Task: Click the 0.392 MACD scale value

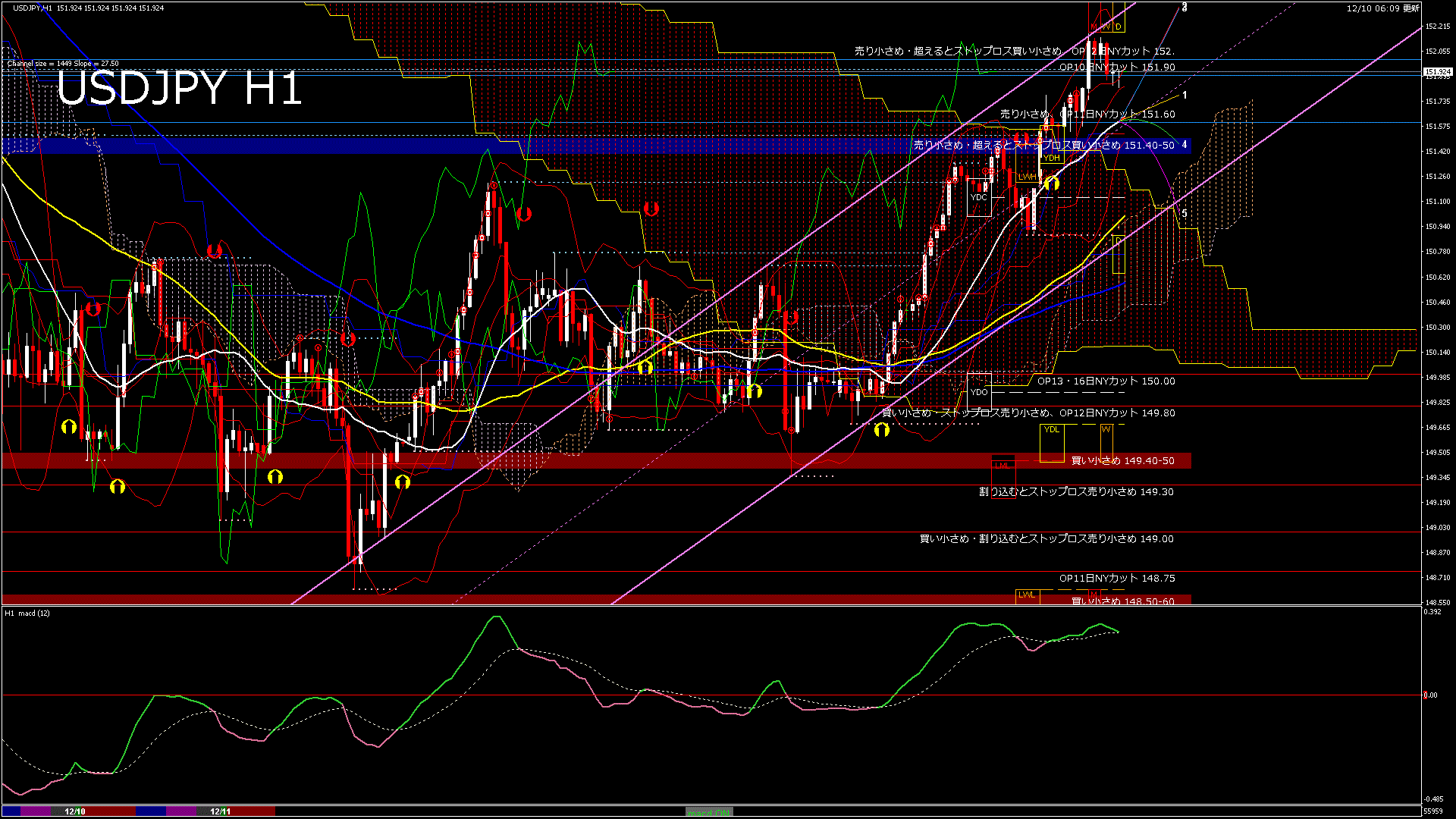Action: tap(1432, 611)
